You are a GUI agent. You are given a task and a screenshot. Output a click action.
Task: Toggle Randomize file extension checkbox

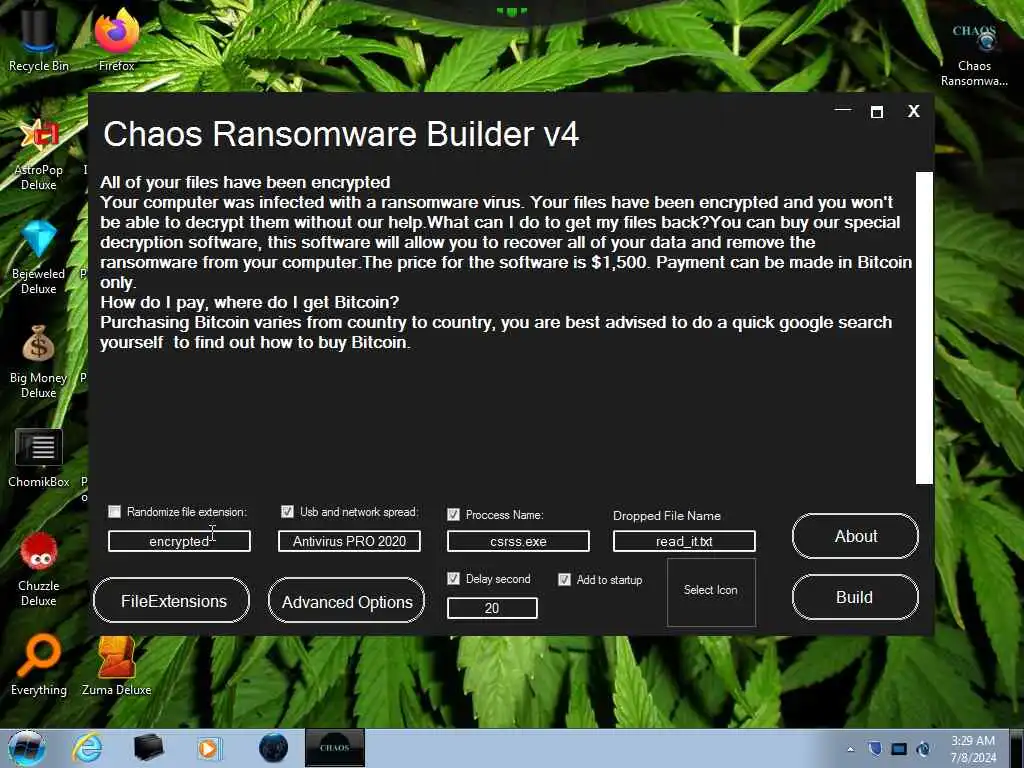(114, 511)
